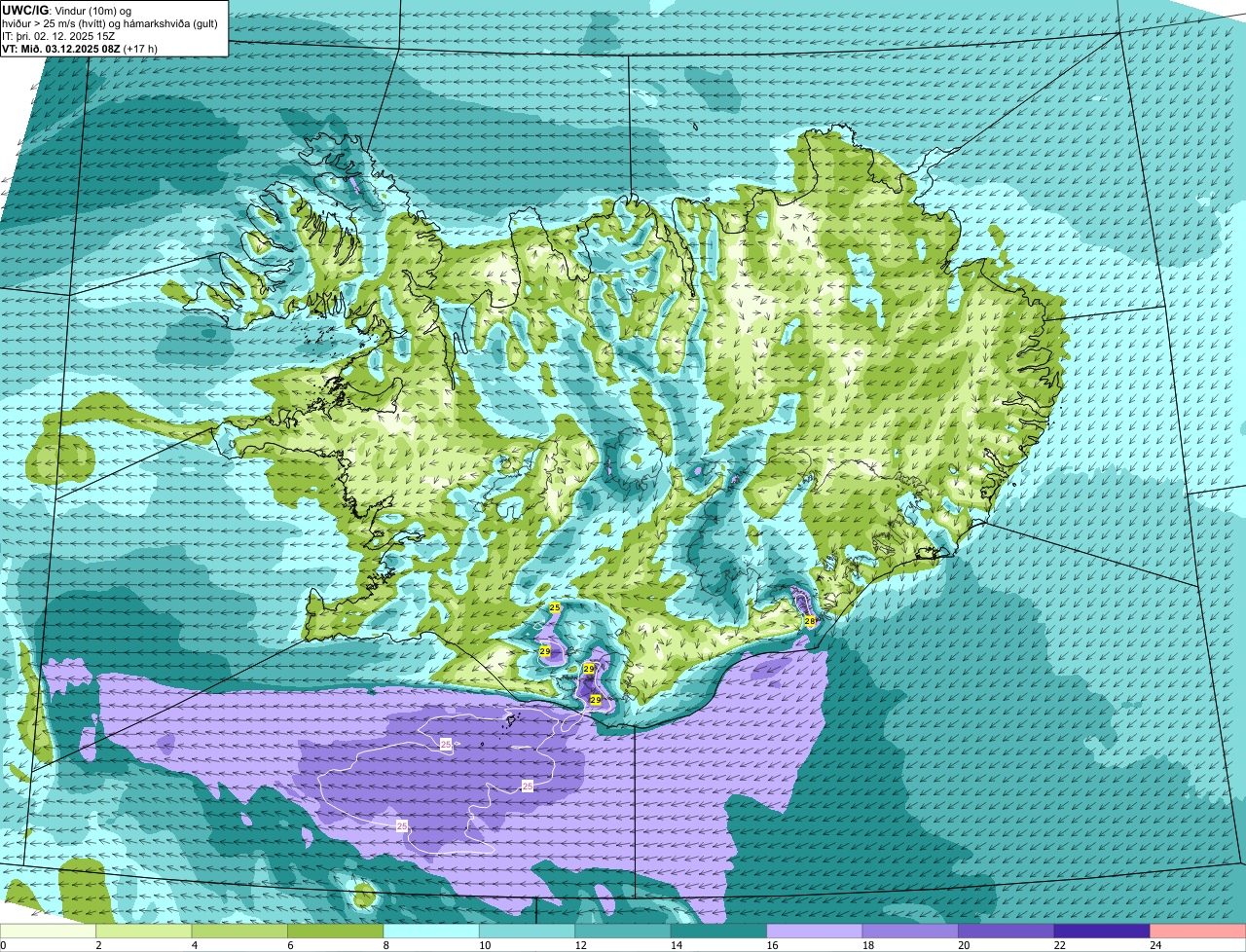Click the 'VT: Mið. 03.12.2025 08Z (+17 h)' line

coord(81,48)
